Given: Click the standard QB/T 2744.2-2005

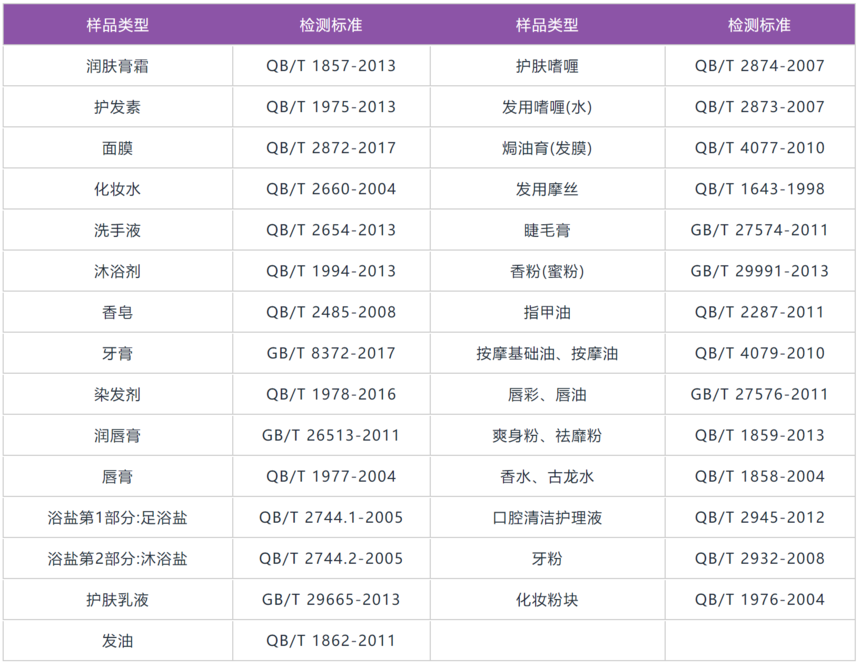Looking at the screenshot, I should point(331,559).
